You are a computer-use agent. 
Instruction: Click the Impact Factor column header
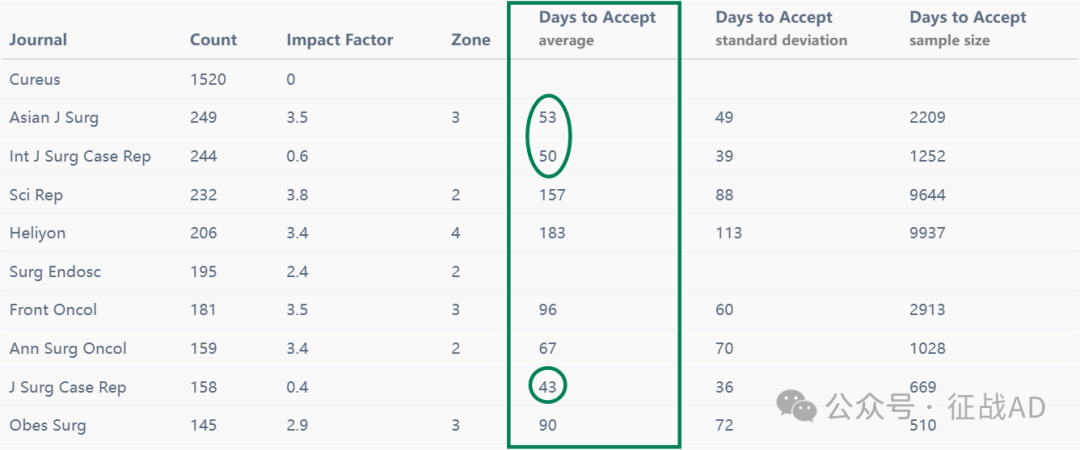[340, 40]
